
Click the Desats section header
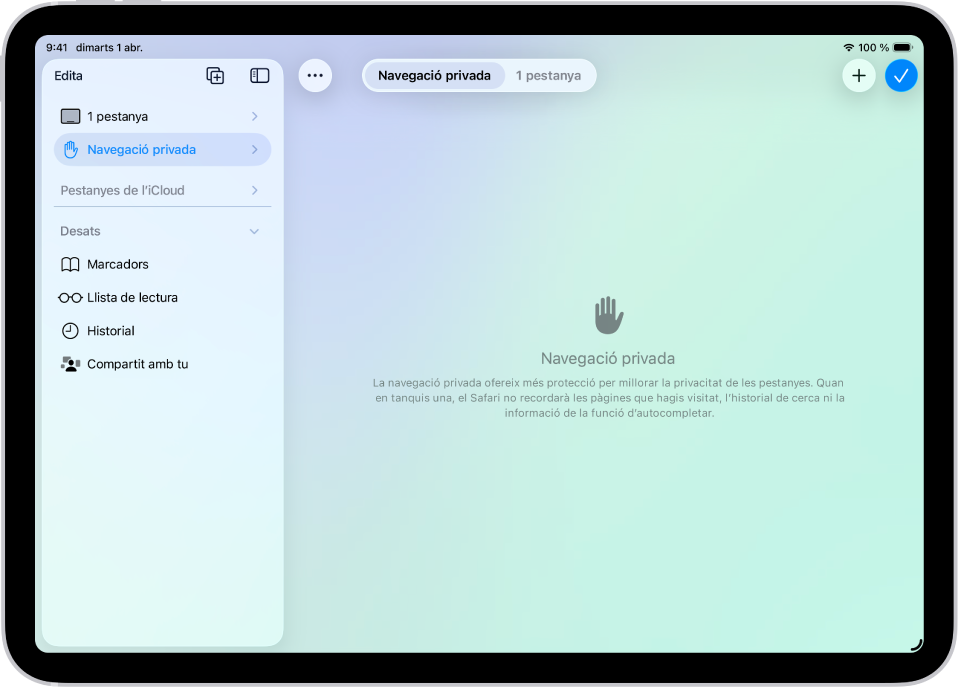pyautogui.click(x=80, y=231)
